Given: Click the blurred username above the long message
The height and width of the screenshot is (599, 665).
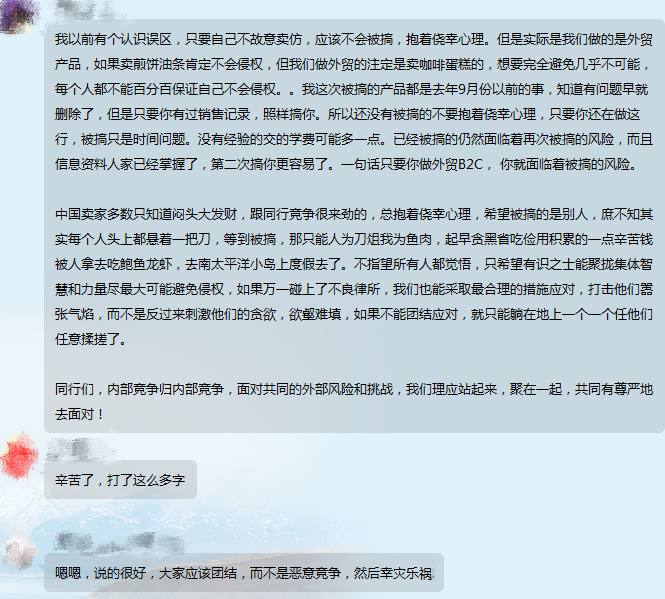Looking at the screenshot, I should coord(89,9).
